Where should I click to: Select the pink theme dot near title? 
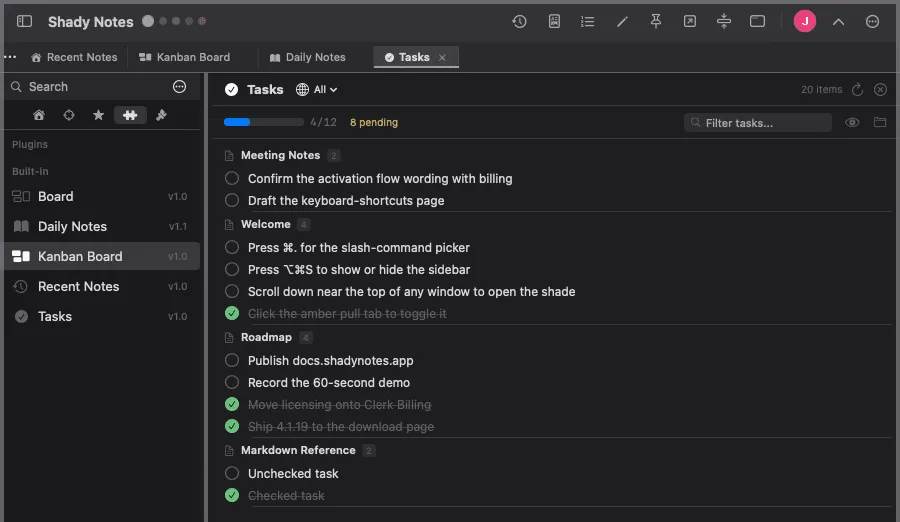click(x=202, y=21)
